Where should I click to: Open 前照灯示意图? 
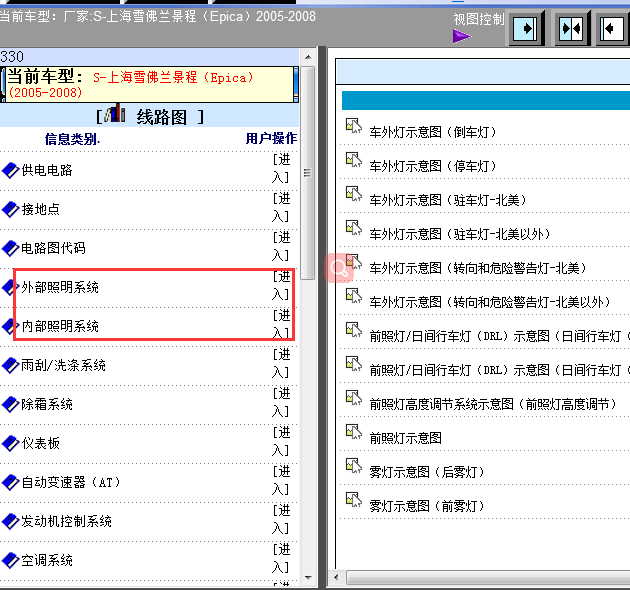click(405, 438)
